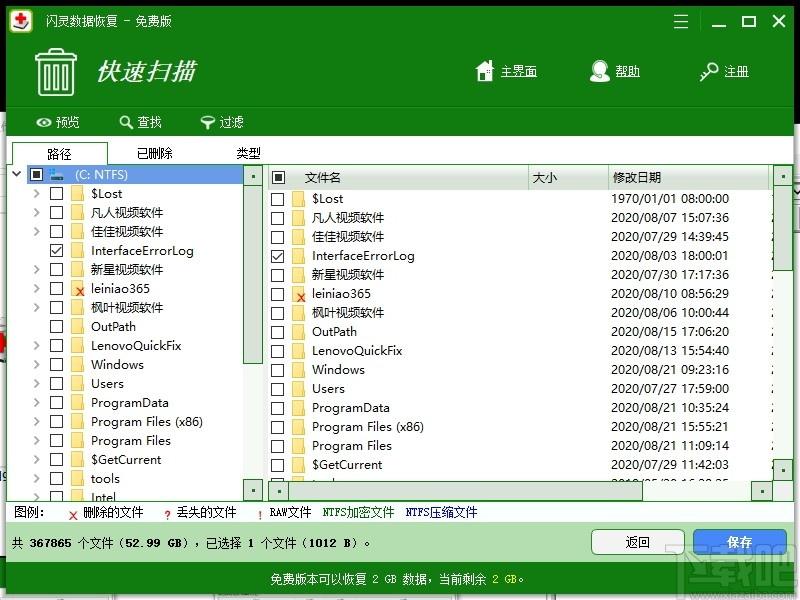Open the 注册 link
The height and width of the screenshot is (600, 800).
point(736,71)
